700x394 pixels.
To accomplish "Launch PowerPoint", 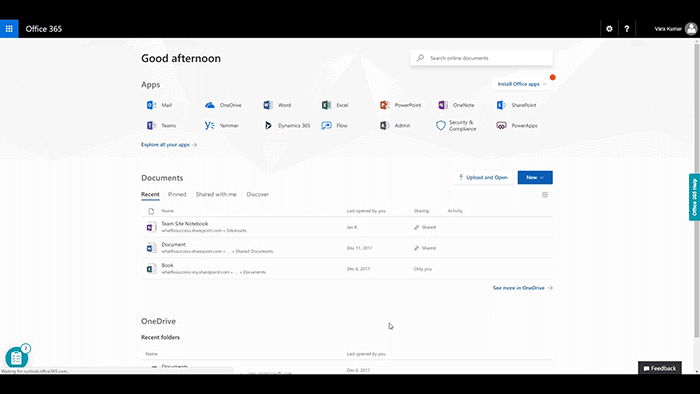I will 400,105.
